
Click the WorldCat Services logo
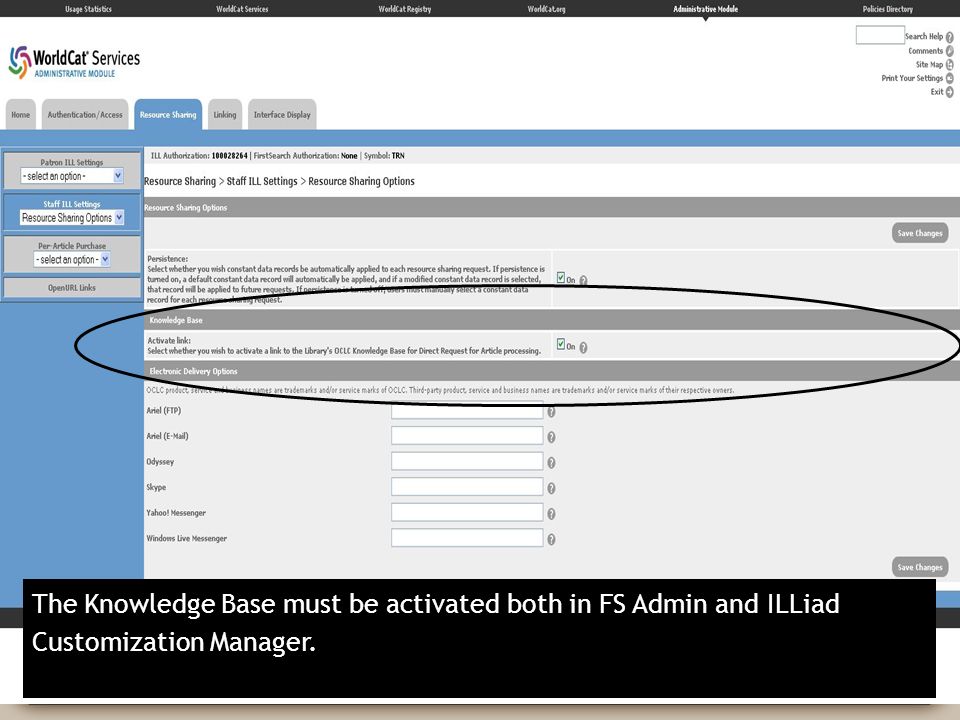(x=74, y=62)
